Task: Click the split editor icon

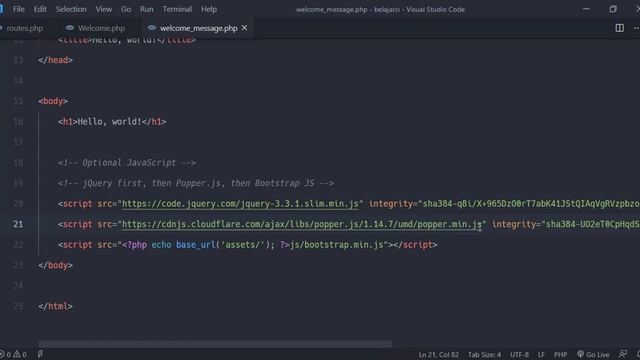Action: tap(620, 28)
